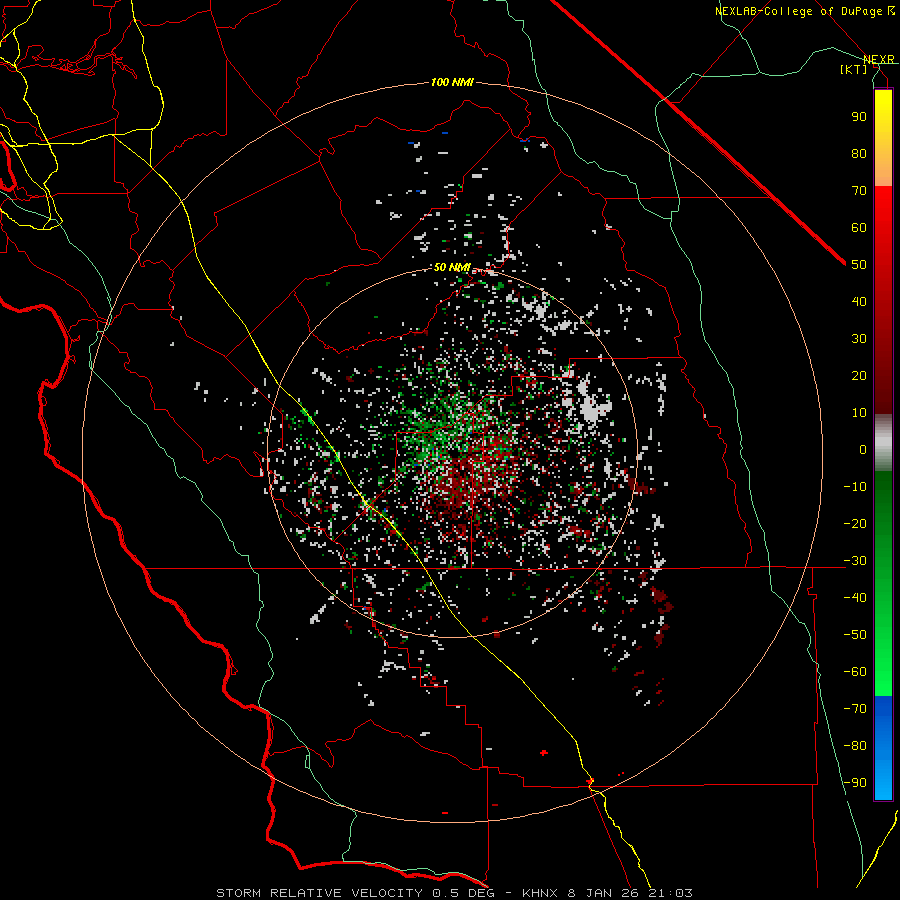The width and height of the screenshot is (900, 900).
Task: Click the 30 knot scale label
Action: coord(859,339)
